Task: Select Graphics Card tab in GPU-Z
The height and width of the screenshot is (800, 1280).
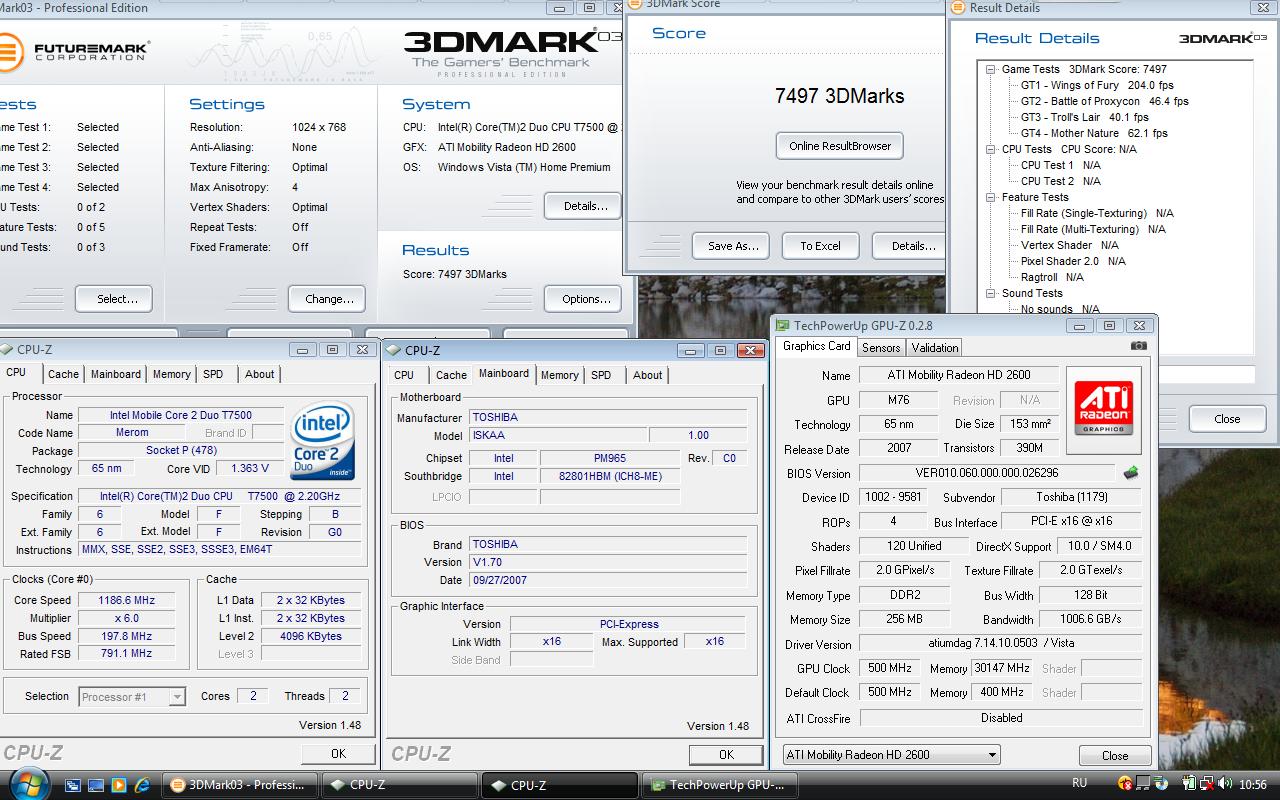Action: [816, 346]
